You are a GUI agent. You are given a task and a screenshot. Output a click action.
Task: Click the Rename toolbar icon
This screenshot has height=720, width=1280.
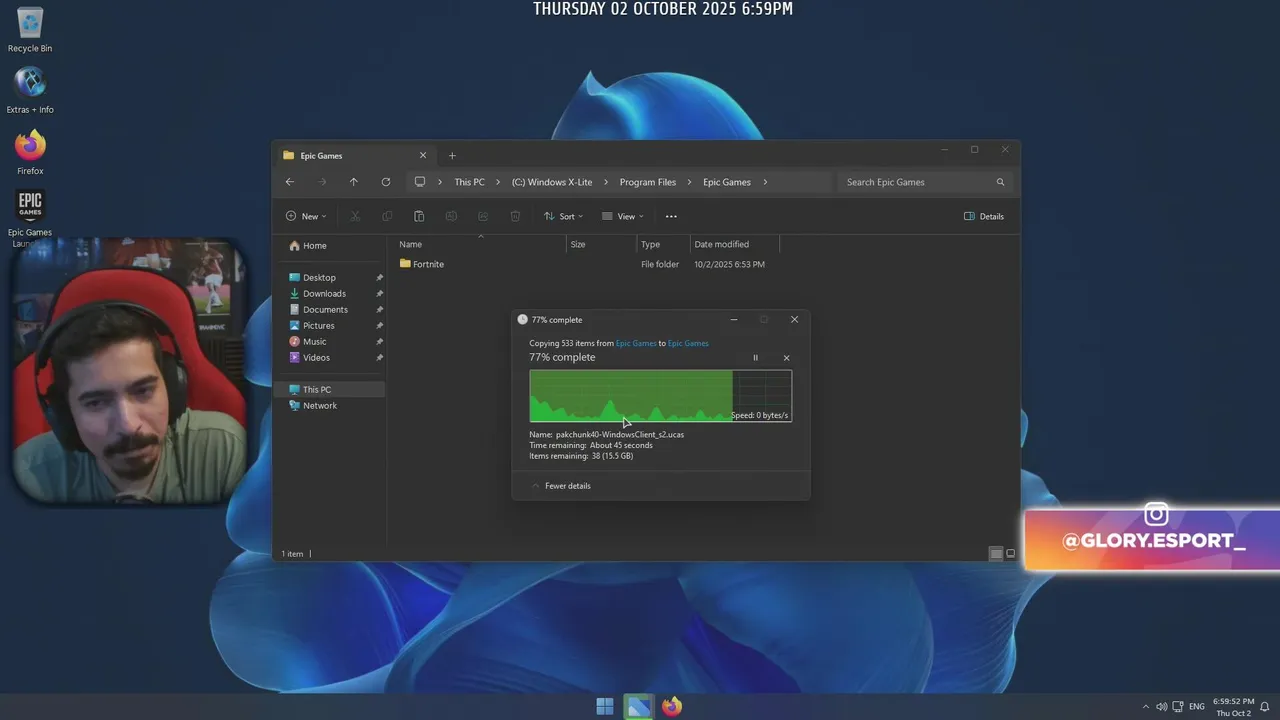click(451, 216)
